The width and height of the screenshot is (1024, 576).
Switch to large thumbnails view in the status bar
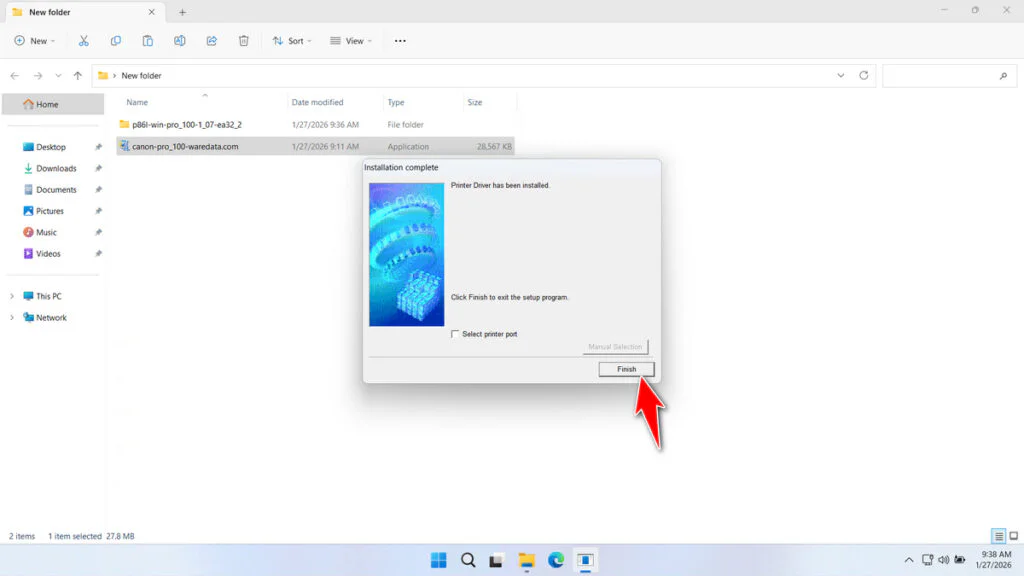pos(1013,536)
